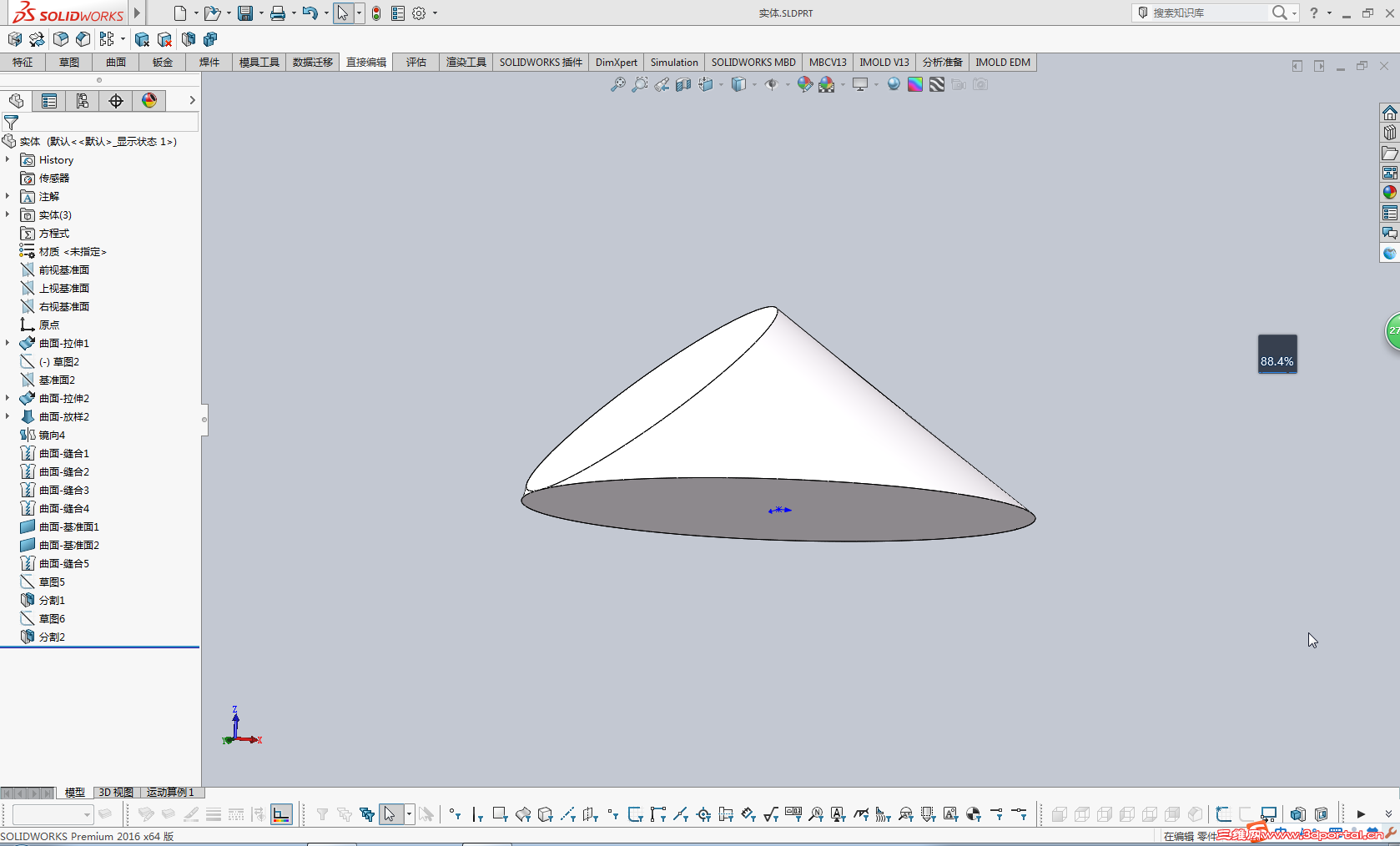Toggle the selection arrow button in bottom toolbar
Viewport: 1400px width, 846px height.
pos(390,814)
